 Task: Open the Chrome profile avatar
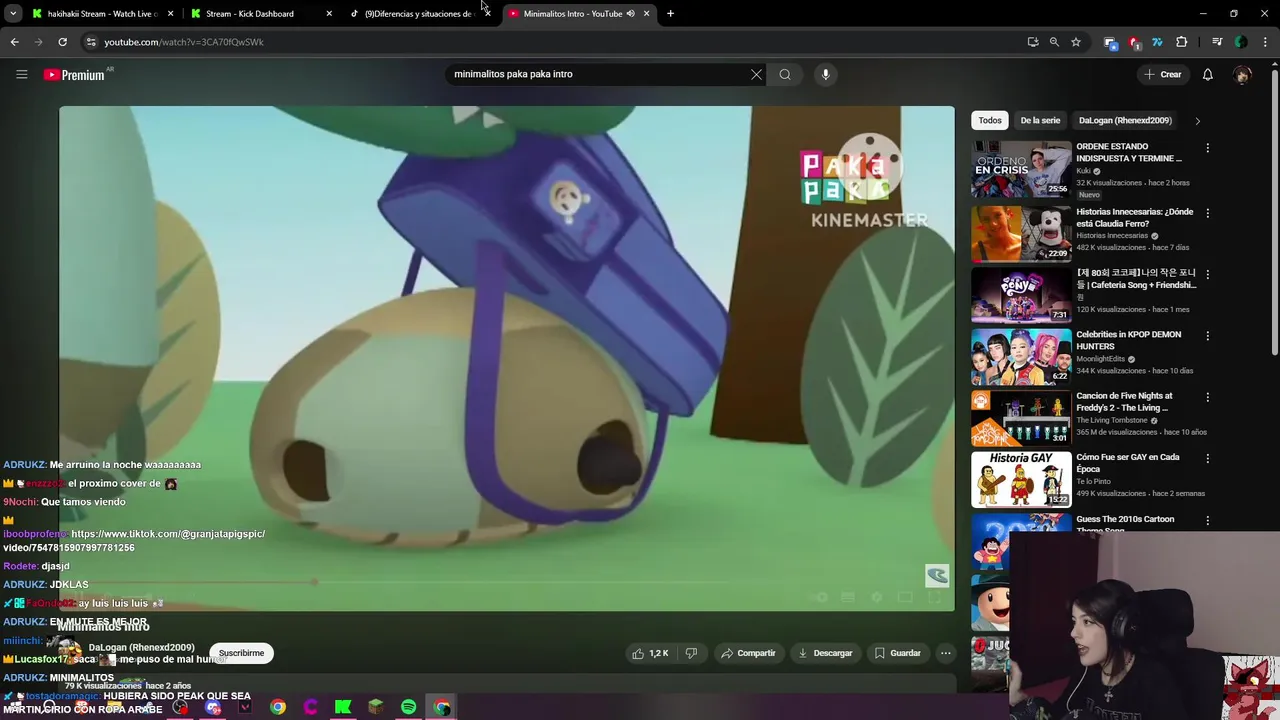click(x=1241, y=42)
